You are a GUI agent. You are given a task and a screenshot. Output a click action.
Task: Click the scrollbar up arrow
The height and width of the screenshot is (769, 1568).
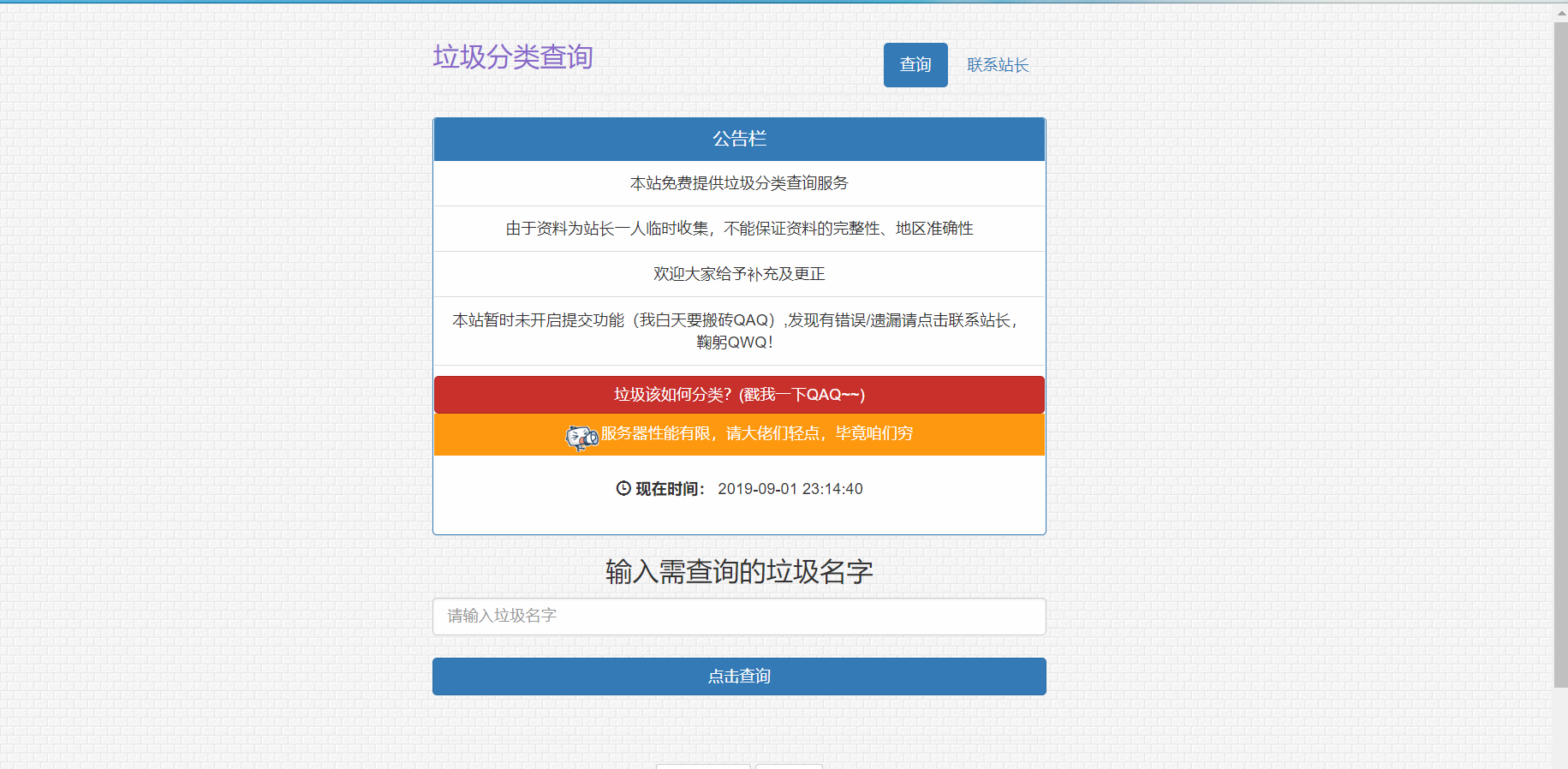1560,12
